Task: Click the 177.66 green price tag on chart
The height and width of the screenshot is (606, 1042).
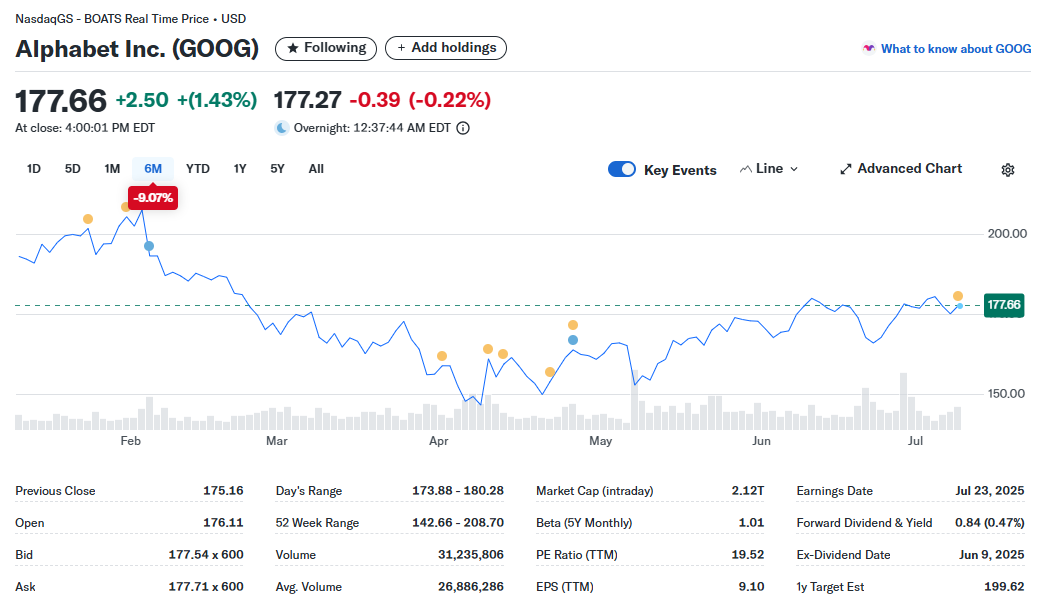Action: (1003, 305)
